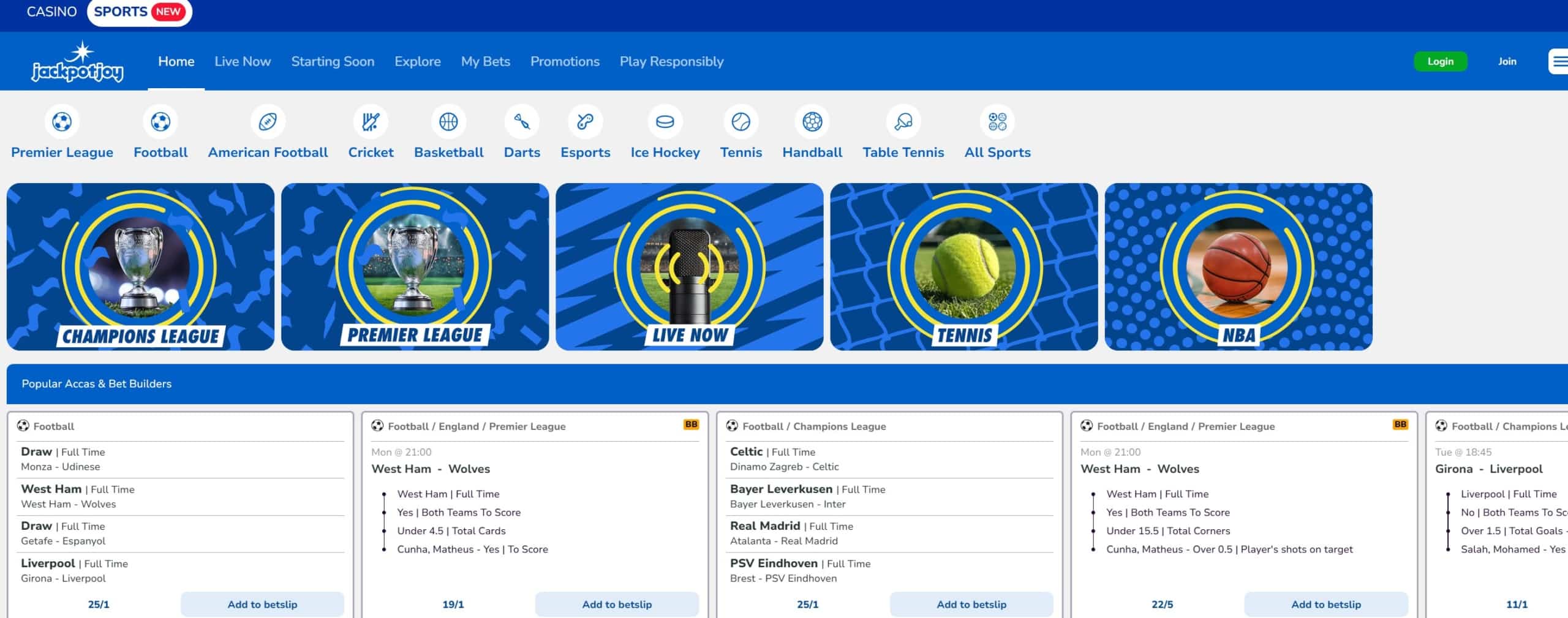Open the Champions League banner

(140, 266)
